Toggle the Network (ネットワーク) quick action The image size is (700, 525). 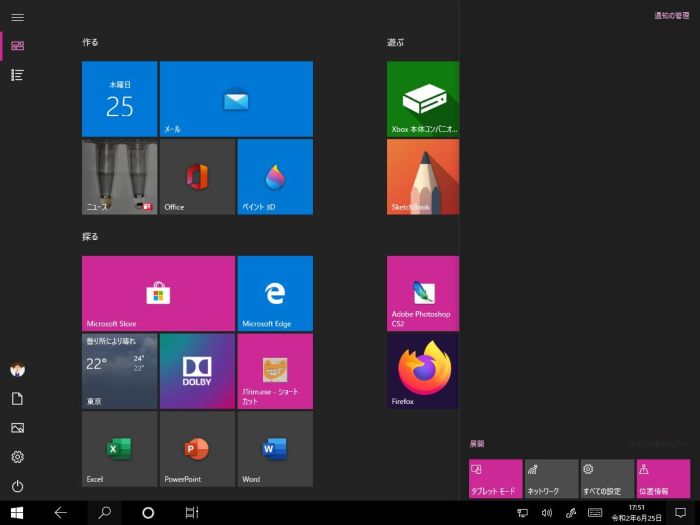[x=551, y=479]
